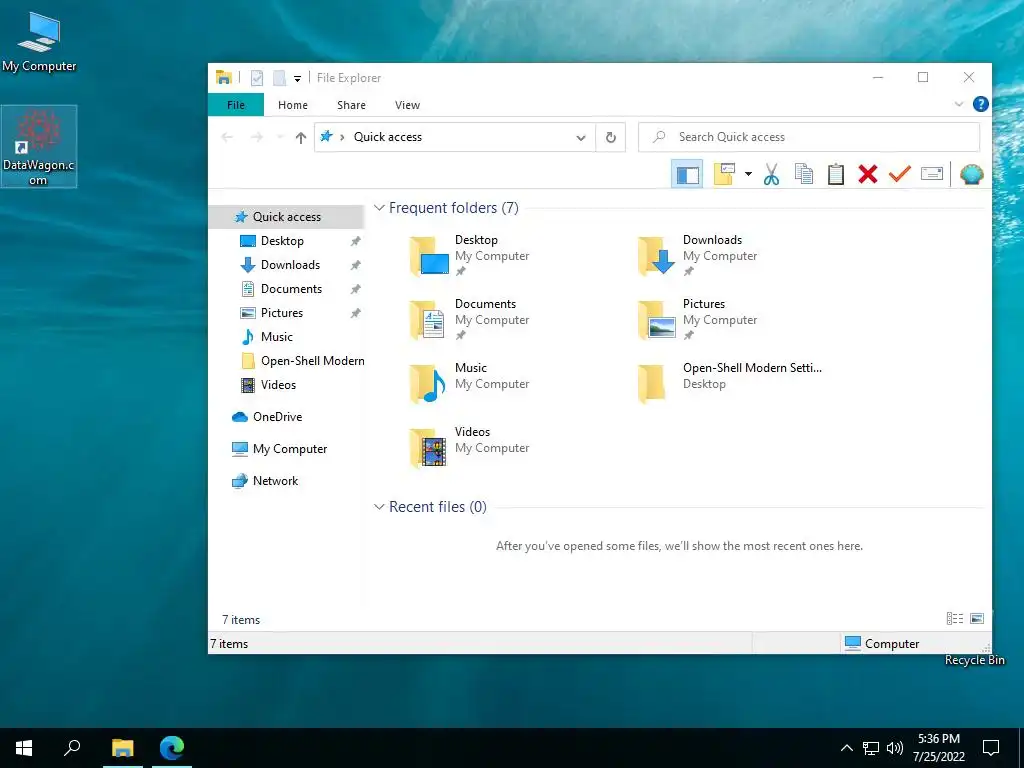The image size is (1024, 768).
Task: Collapse the Recent files group
Action: [x=379, y=507]
